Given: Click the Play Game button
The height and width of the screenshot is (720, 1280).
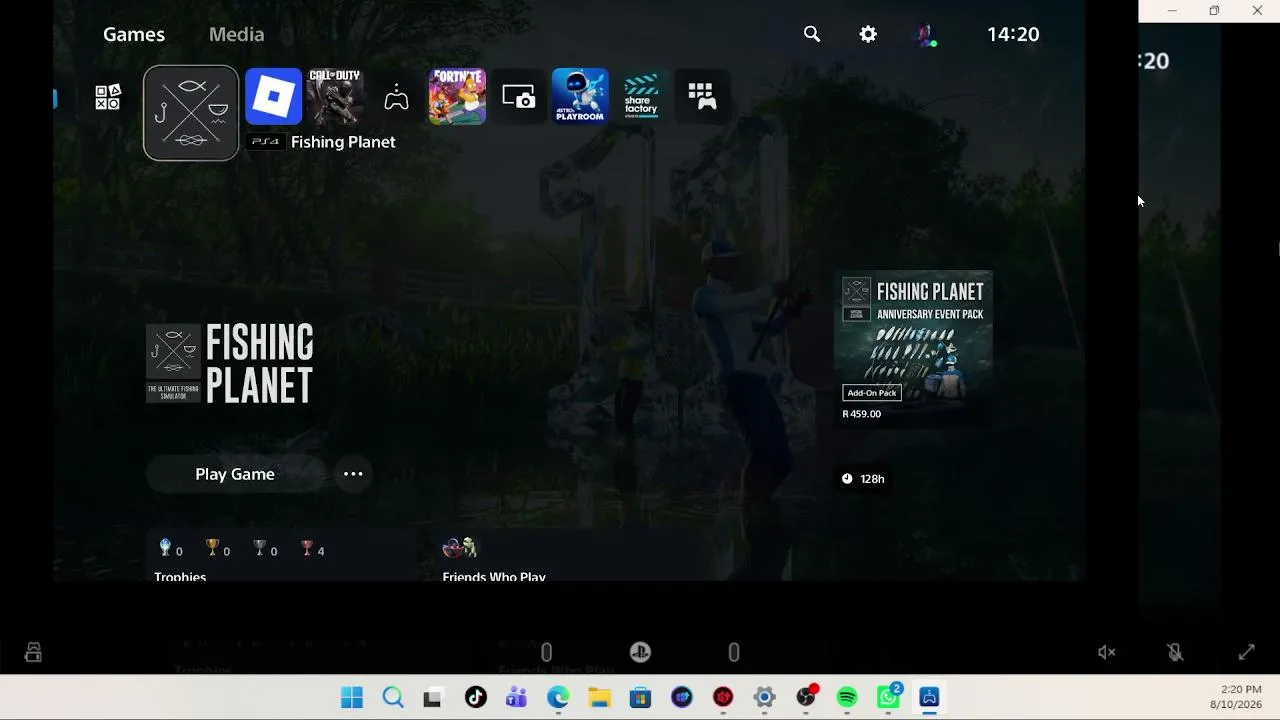Looking at the screenshot, I should [x=235, y=474].
